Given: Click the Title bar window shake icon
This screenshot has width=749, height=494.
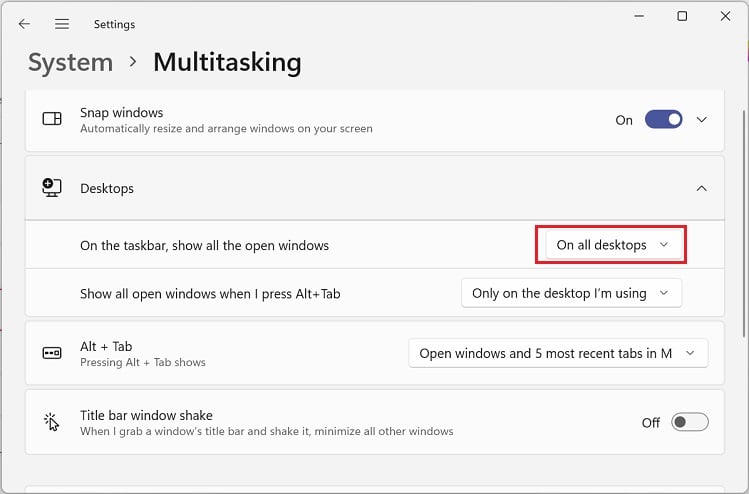Looking at the screenshot, I should click(x=52, y=422).
